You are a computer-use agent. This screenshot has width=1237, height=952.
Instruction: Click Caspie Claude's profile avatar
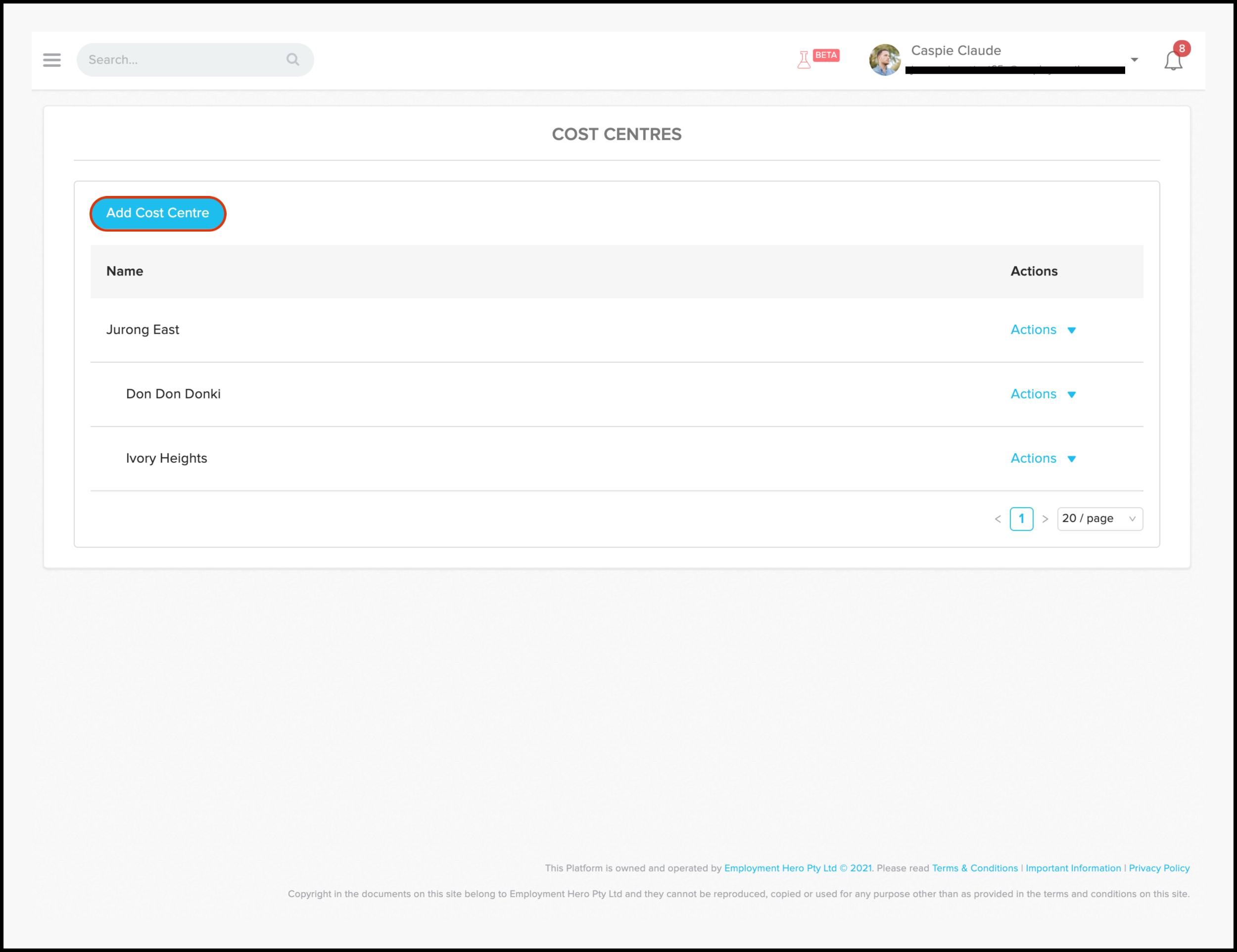point(885,59)
